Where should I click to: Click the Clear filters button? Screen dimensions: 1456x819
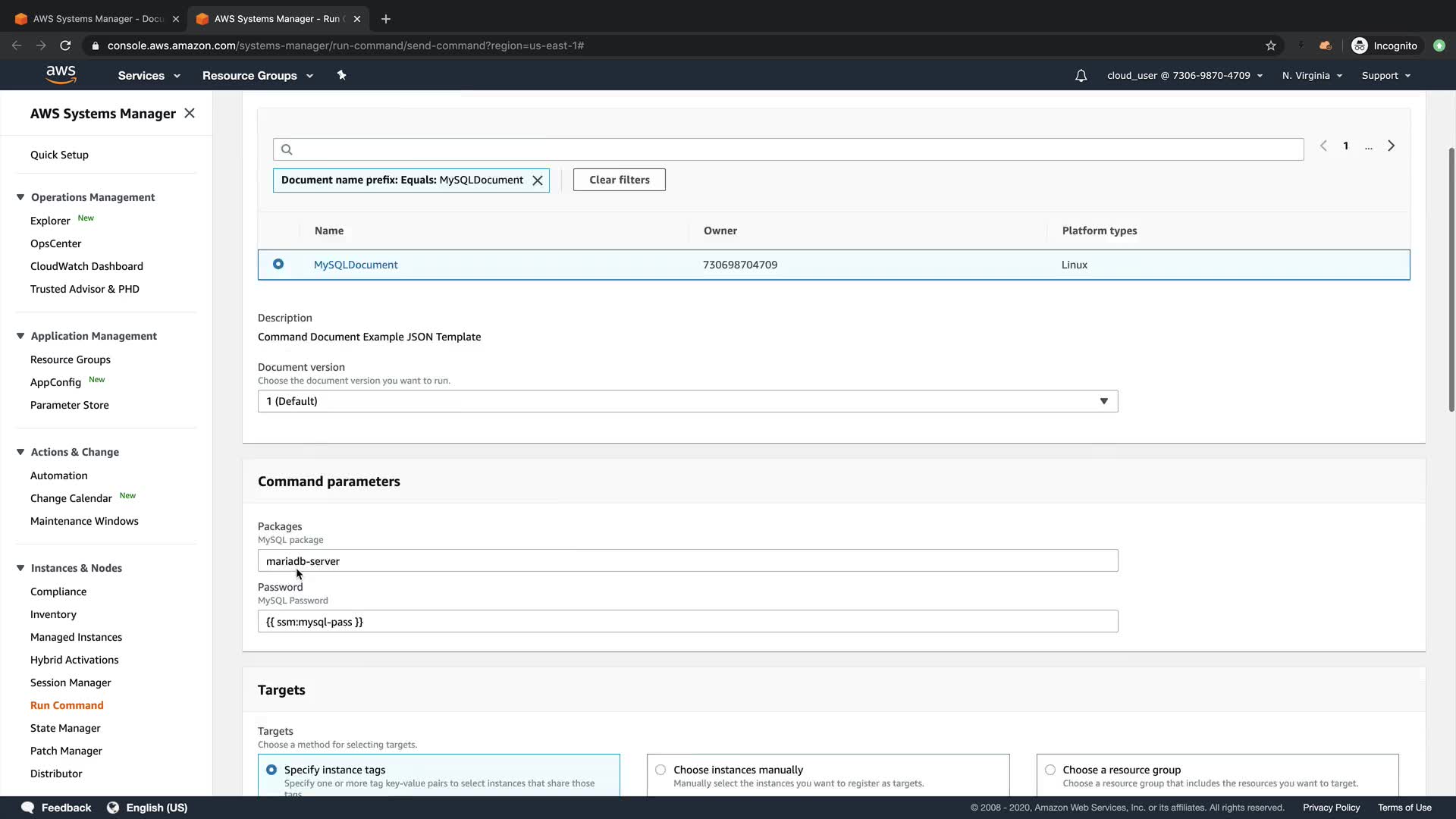point(619,180)
